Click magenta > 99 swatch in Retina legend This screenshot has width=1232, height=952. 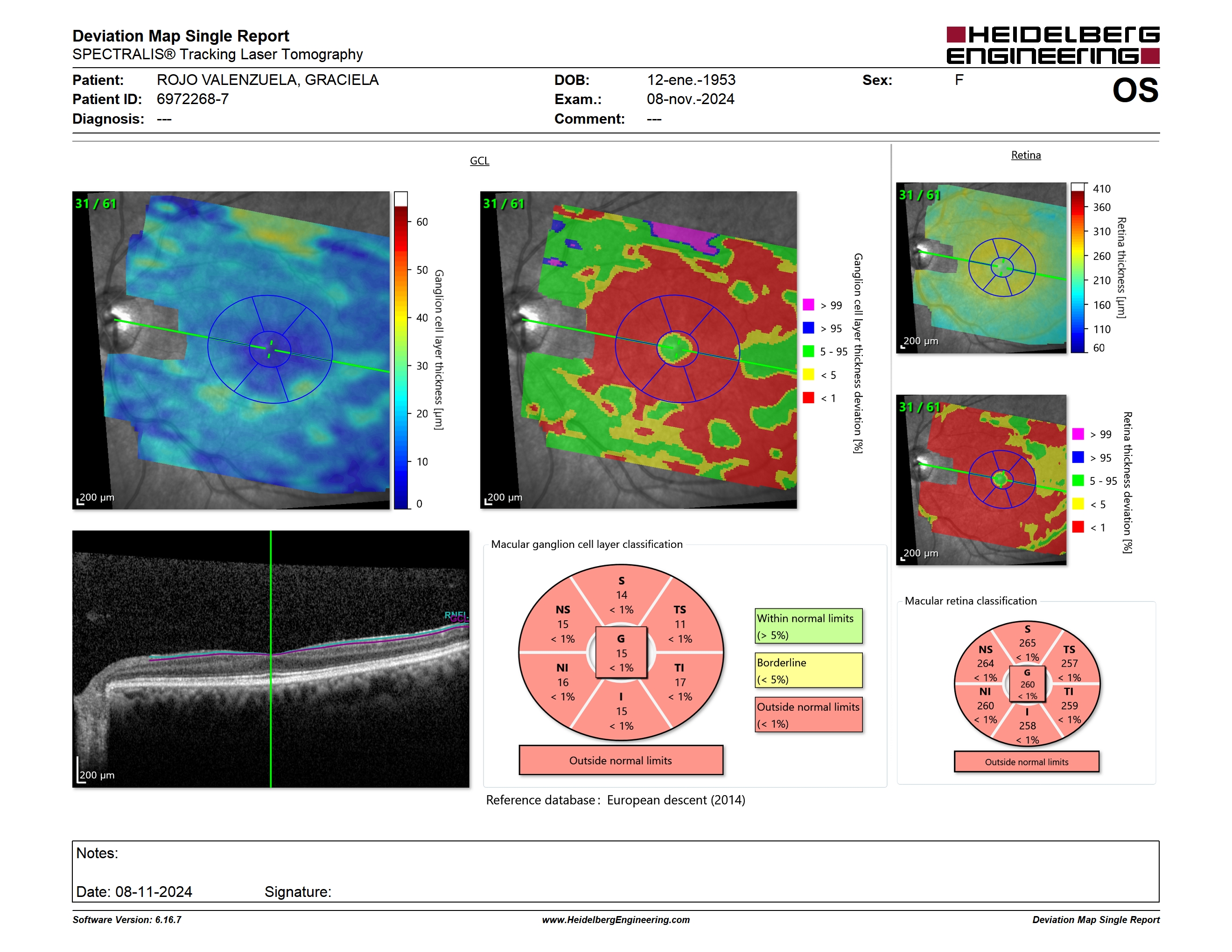[x=1078, y=434]
